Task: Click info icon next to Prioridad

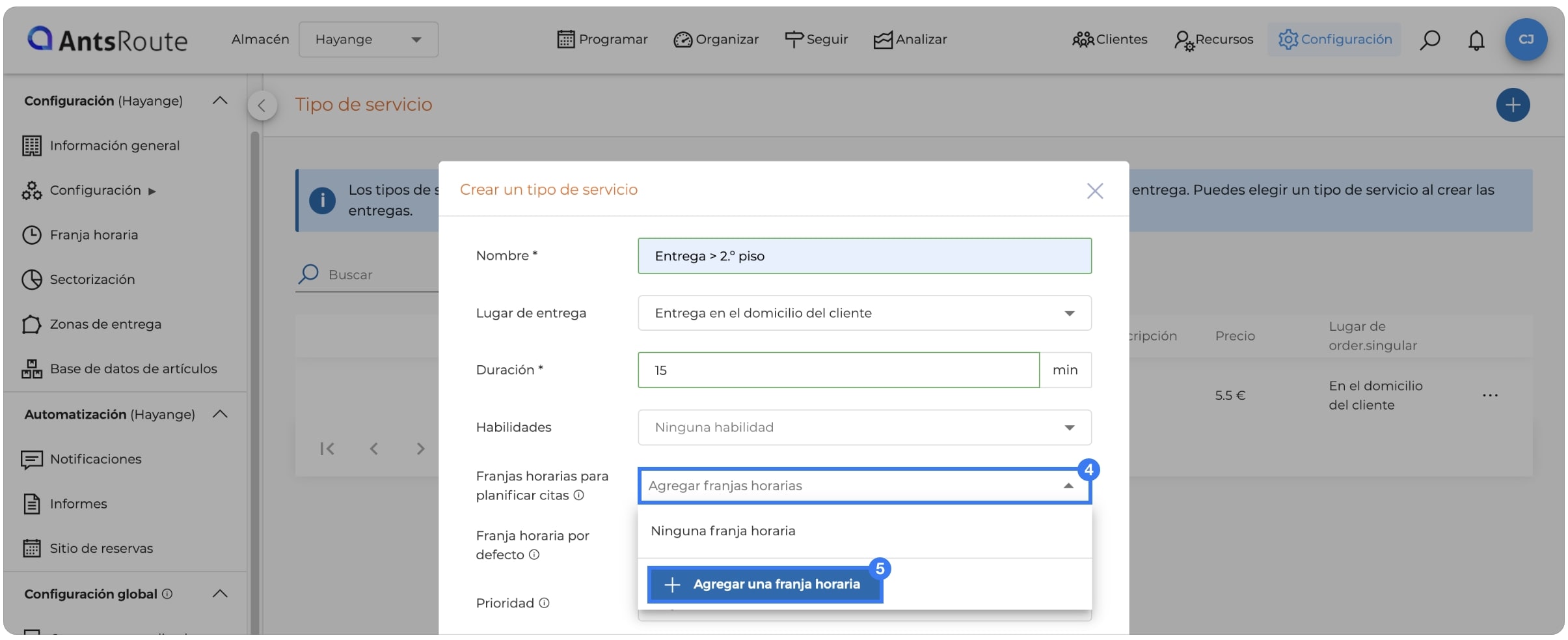Action: pos(544,603)
